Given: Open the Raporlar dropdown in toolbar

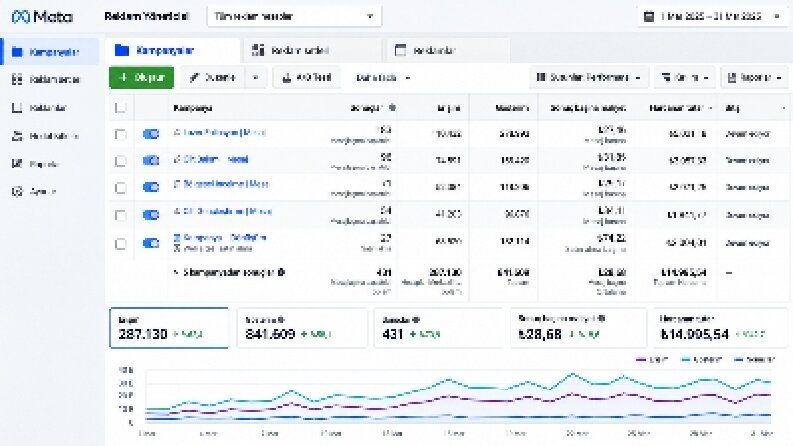Looking at the screenshot, I should [754, 78].
